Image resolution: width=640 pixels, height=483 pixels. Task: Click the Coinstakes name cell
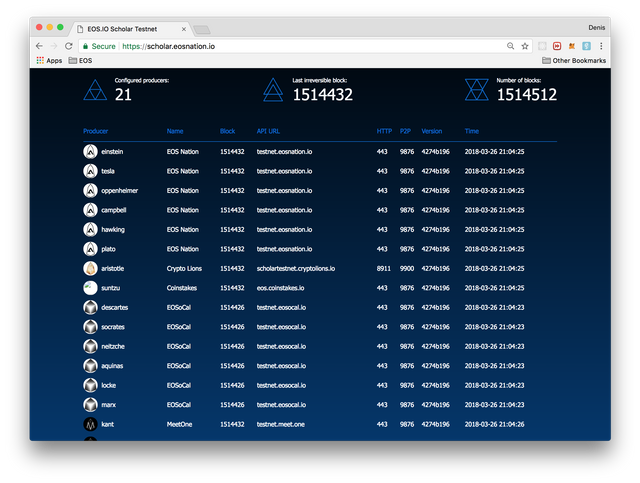point(182,288)
